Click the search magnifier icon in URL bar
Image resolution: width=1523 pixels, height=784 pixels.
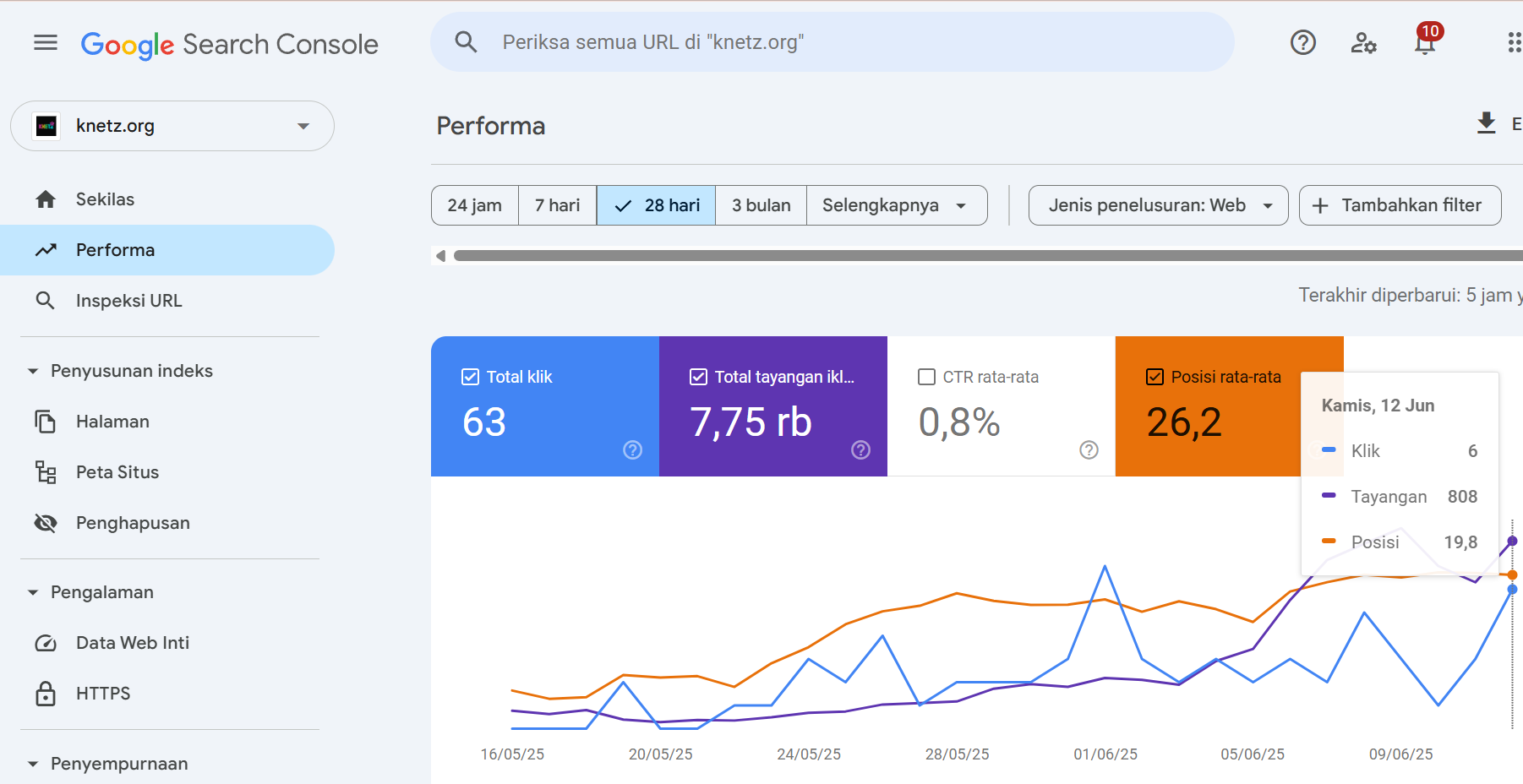pyautogui.click(x=466, y=42)
